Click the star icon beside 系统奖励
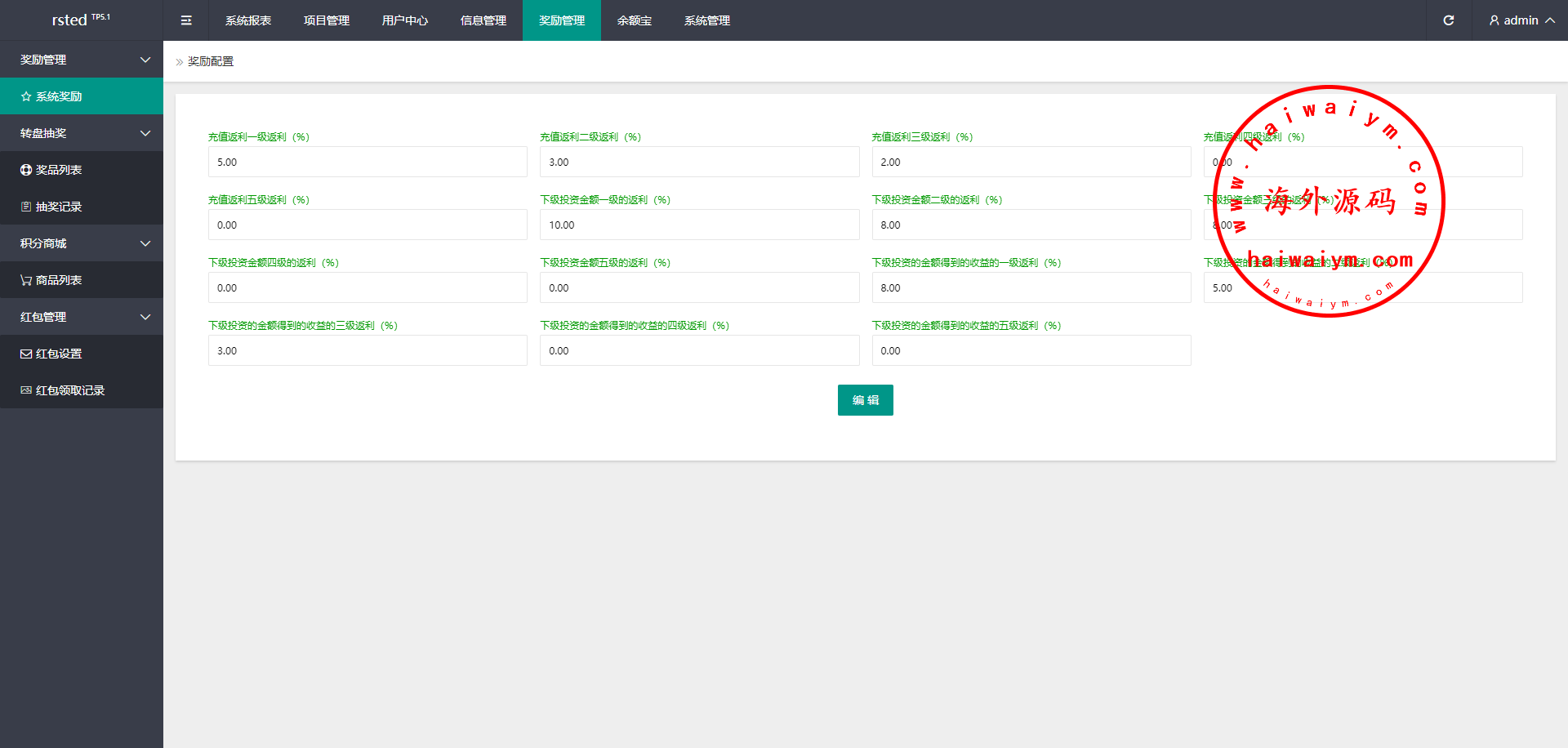Screen dimensions: 1568x748 pyautogui.click(x=26, y=96)
